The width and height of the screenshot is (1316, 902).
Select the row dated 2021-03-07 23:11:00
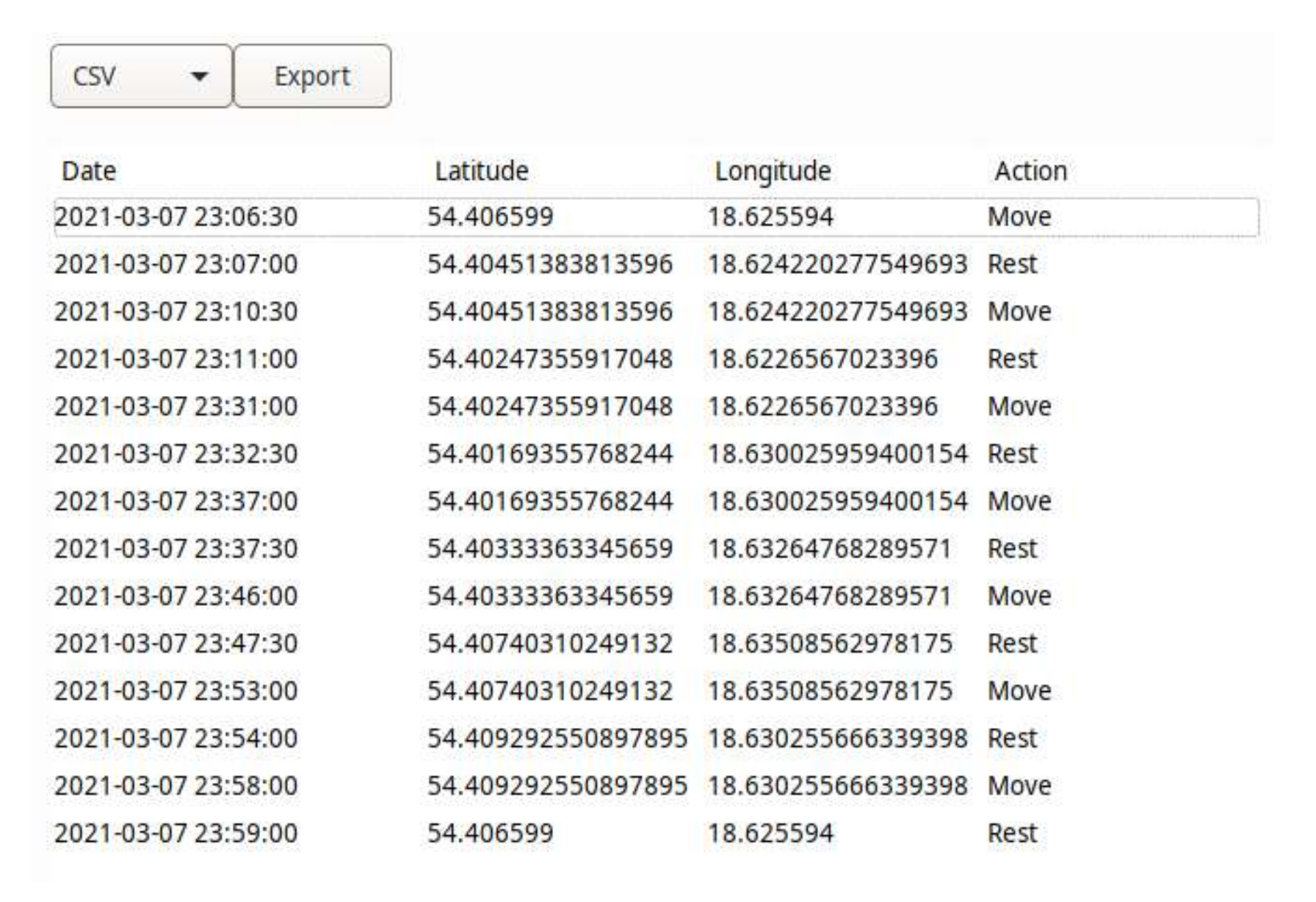tap(176, 359)
